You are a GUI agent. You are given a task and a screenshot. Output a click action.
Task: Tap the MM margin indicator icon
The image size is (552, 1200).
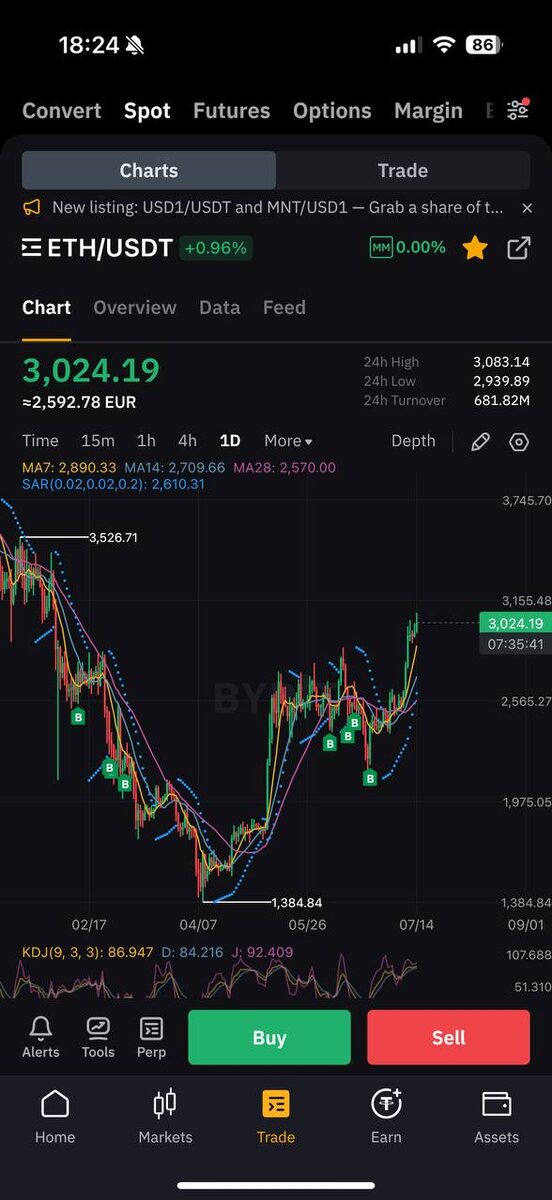[380, 247]
